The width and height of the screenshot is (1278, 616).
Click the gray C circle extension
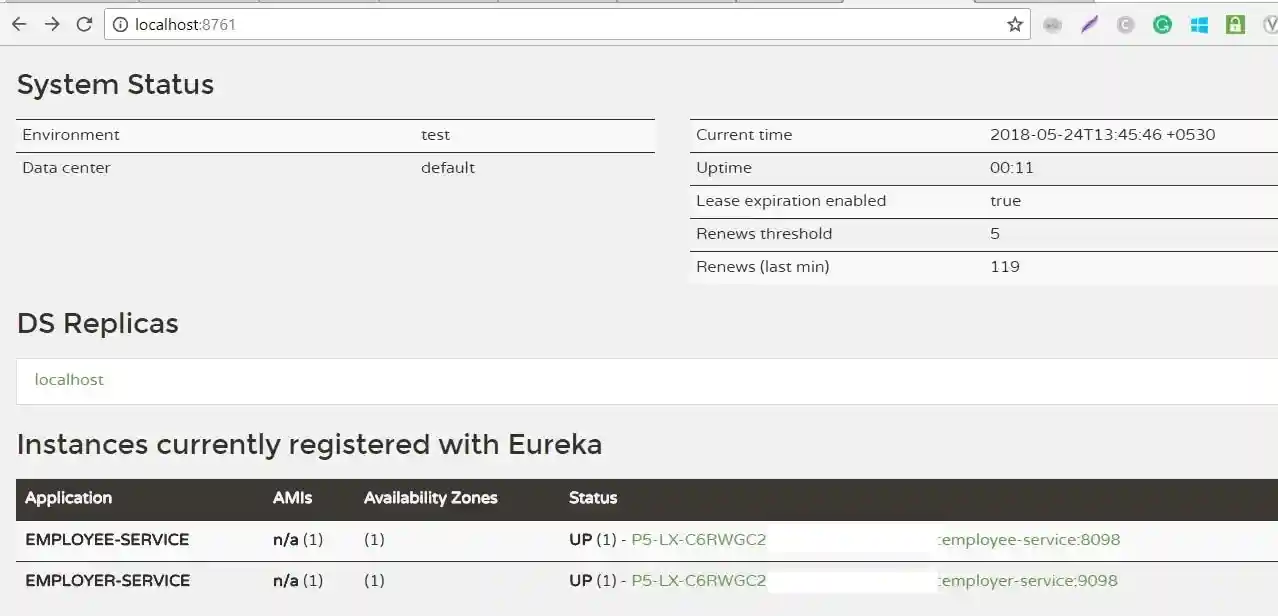coord(1126,25)
